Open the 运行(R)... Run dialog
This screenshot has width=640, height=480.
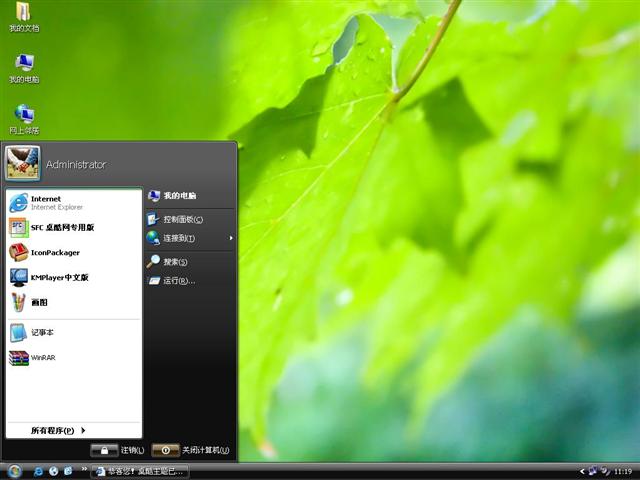(190, 281)
